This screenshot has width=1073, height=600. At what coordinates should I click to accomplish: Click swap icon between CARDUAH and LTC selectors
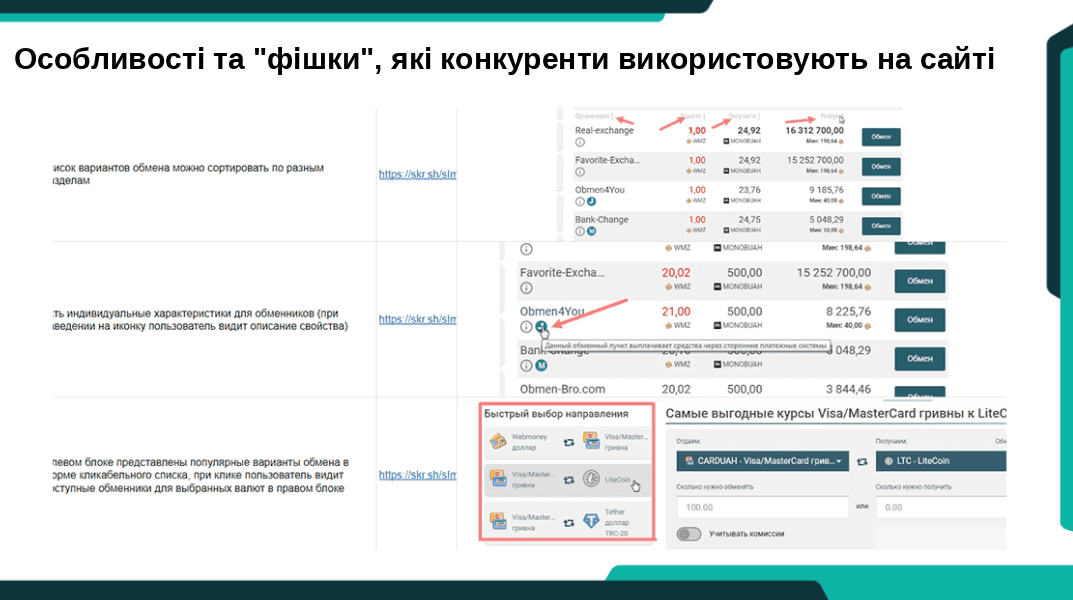[x=862, y=462]
